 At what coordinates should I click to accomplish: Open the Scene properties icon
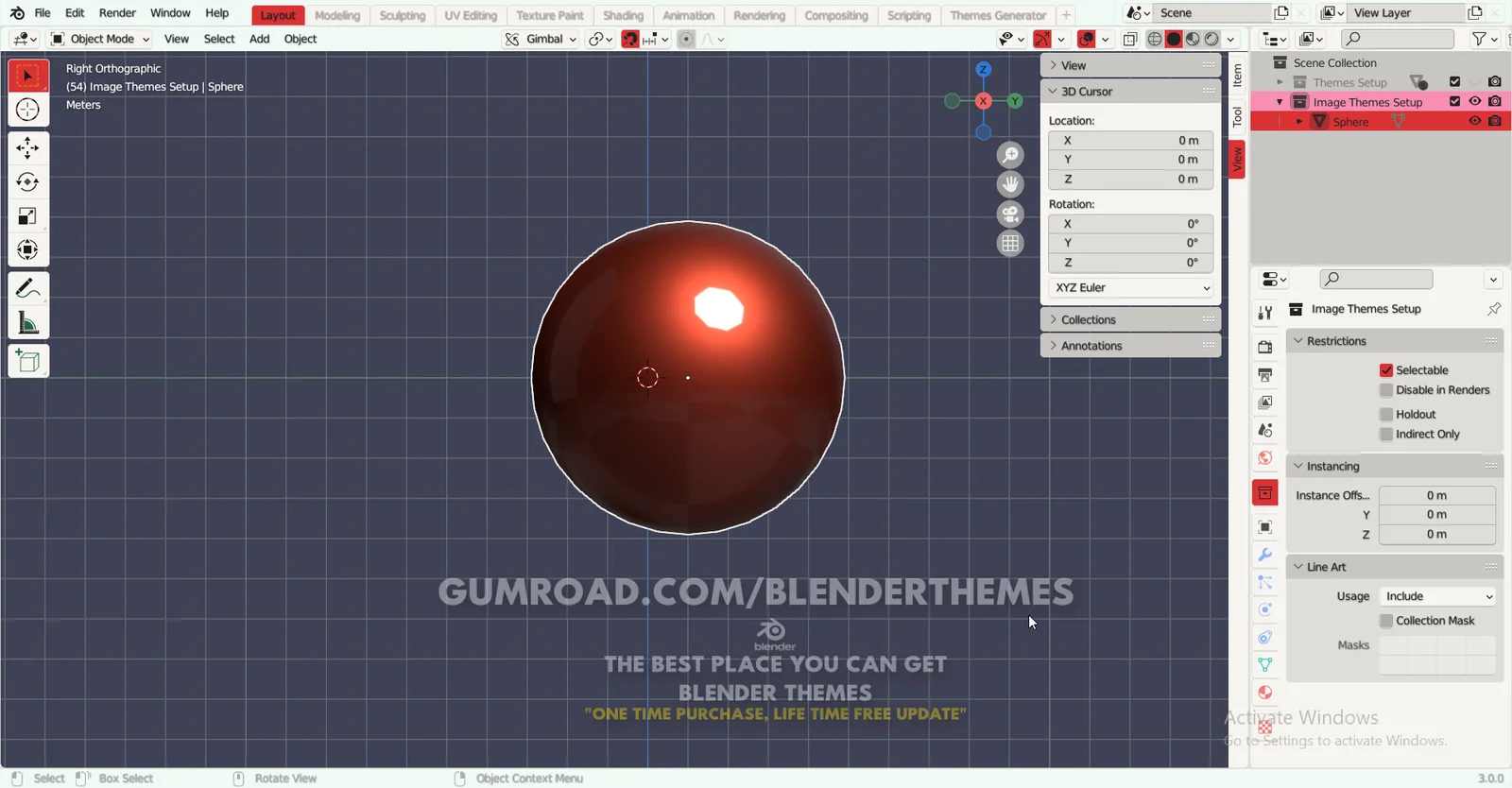click(x=1265, y=430)
